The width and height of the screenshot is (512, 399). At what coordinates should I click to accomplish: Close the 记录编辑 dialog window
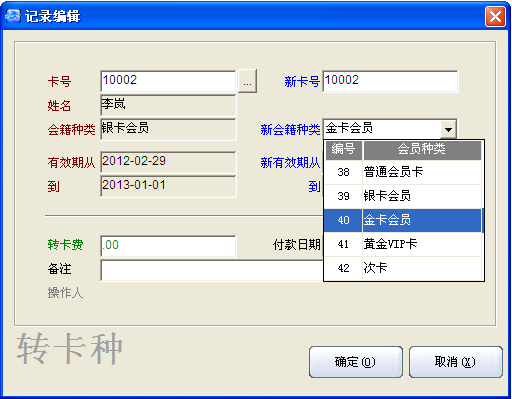point(495,16)
